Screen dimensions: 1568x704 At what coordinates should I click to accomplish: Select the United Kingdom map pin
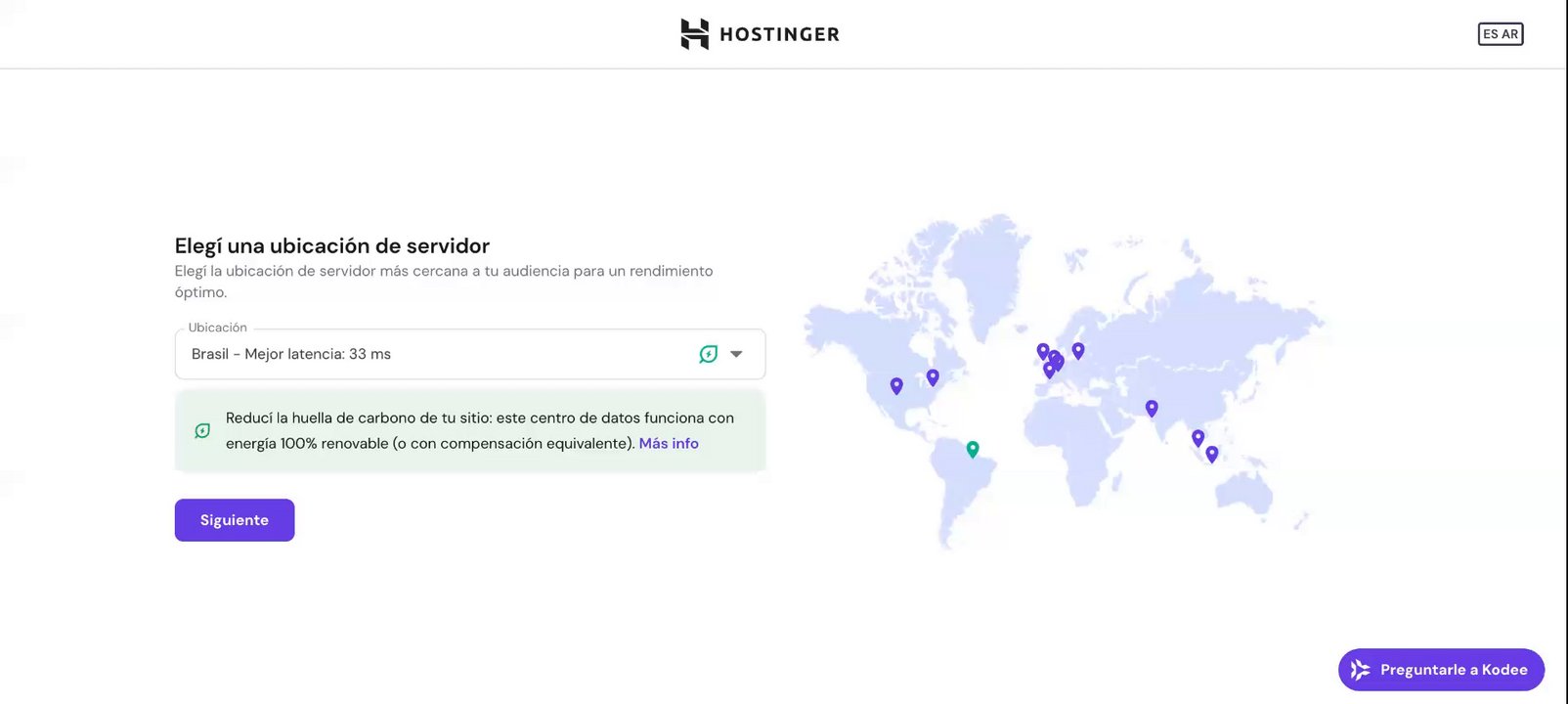[1043, 350]
